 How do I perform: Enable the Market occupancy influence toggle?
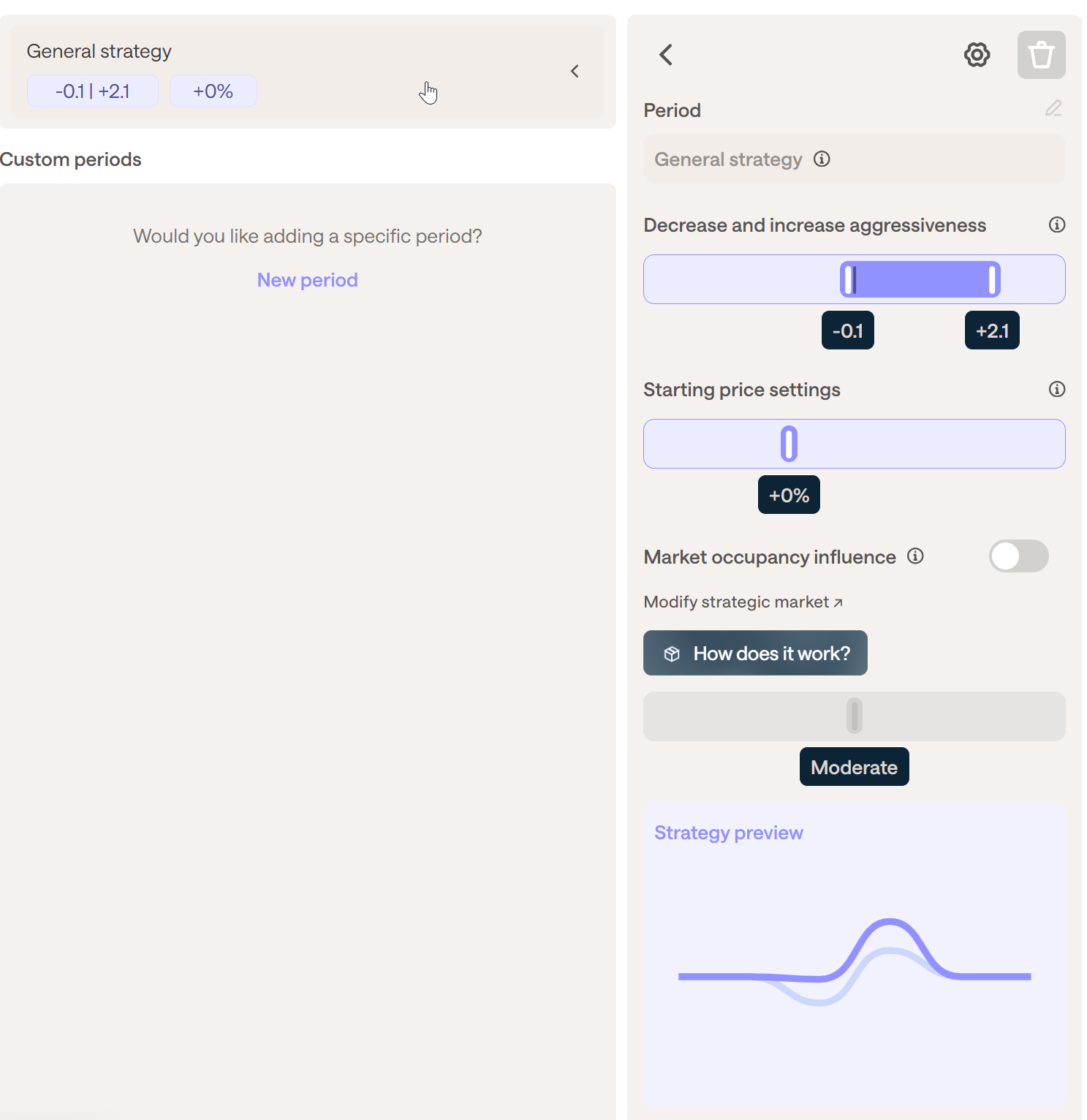point(1018,556)
